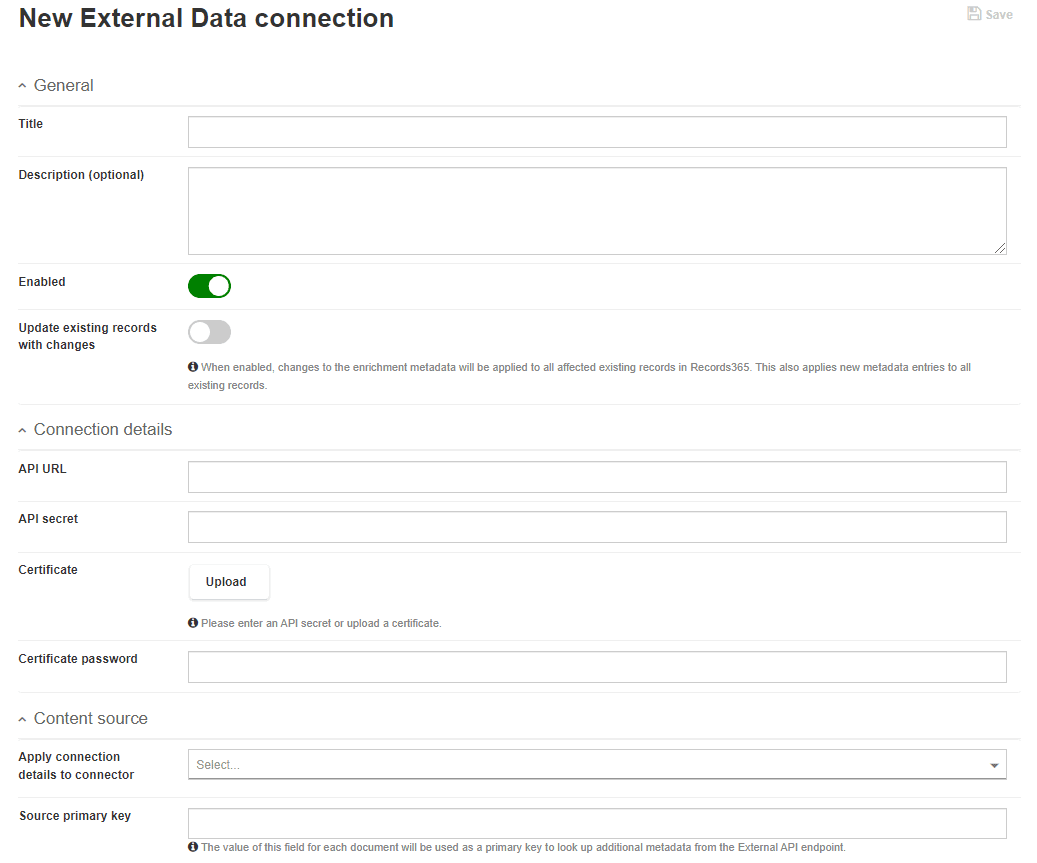
Task: Click the Upload button for Certificate
Action: 228,581
